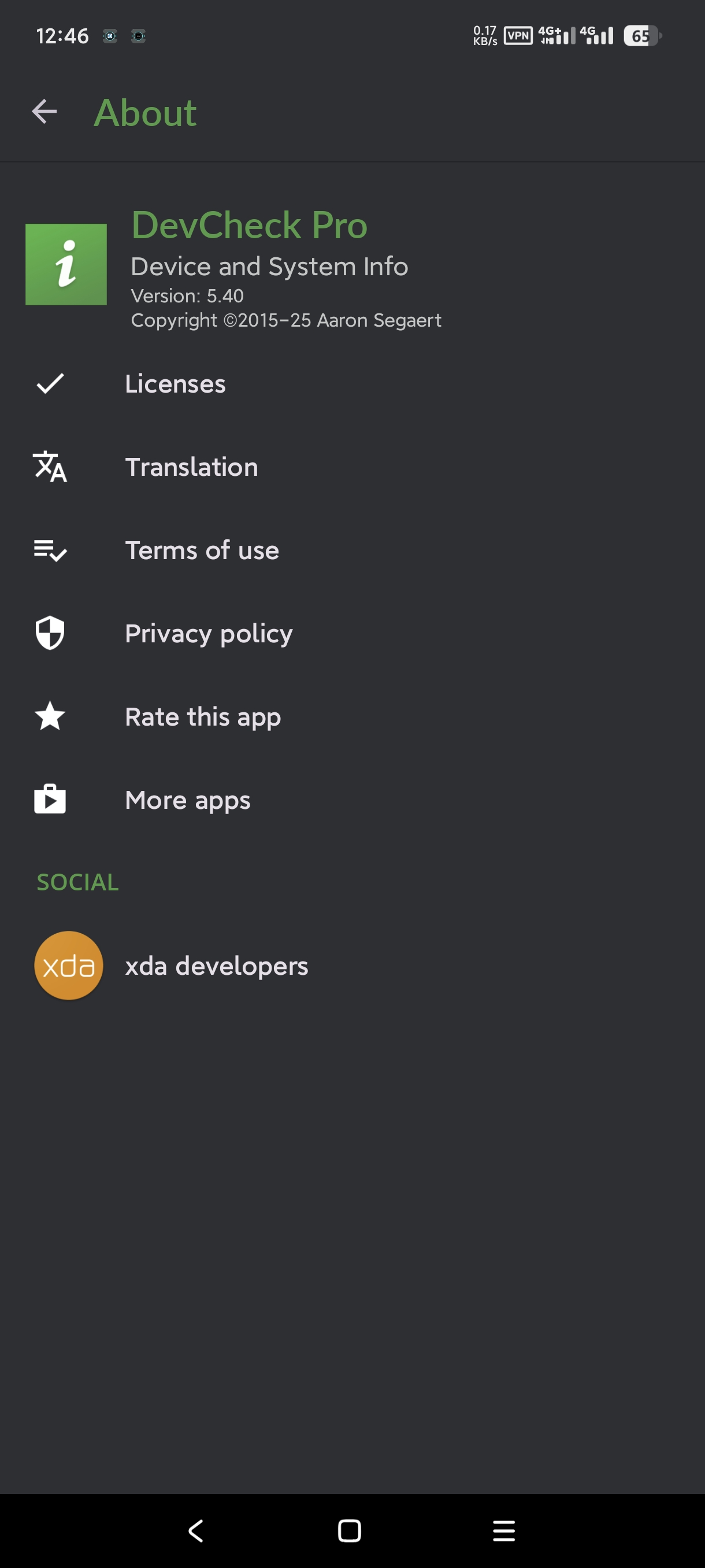Open Licenses
Screen dimensions: 705x1568
coord(352,383)
